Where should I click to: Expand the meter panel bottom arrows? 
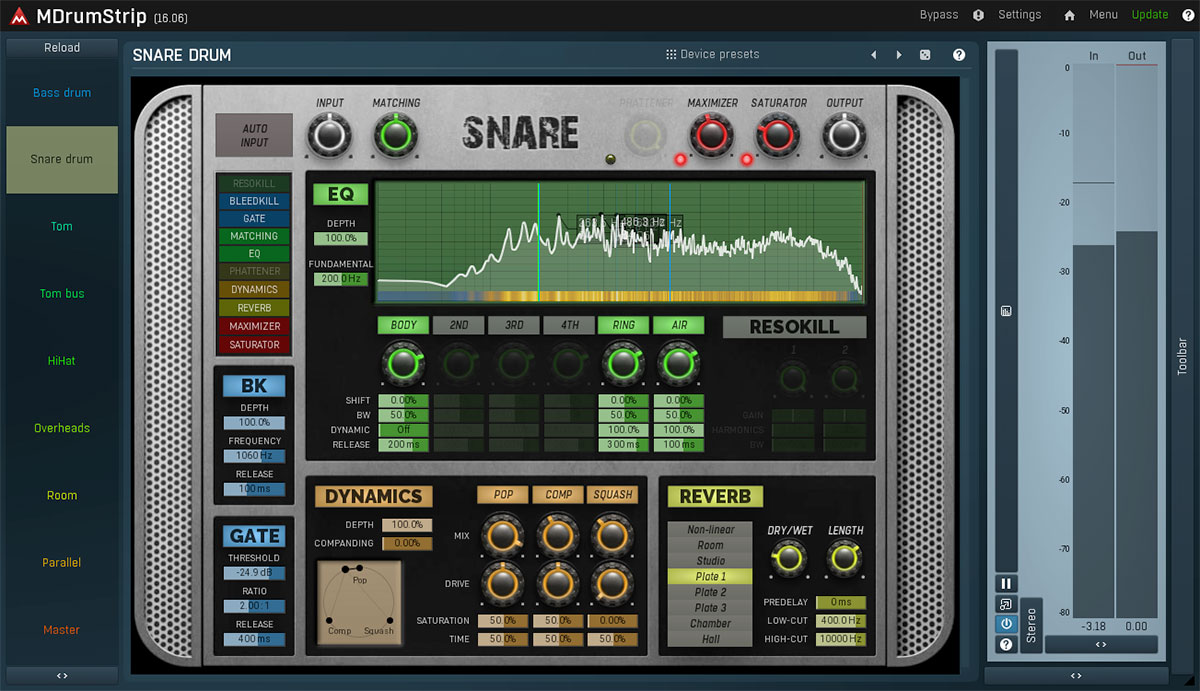click(x=1076, y=676)
